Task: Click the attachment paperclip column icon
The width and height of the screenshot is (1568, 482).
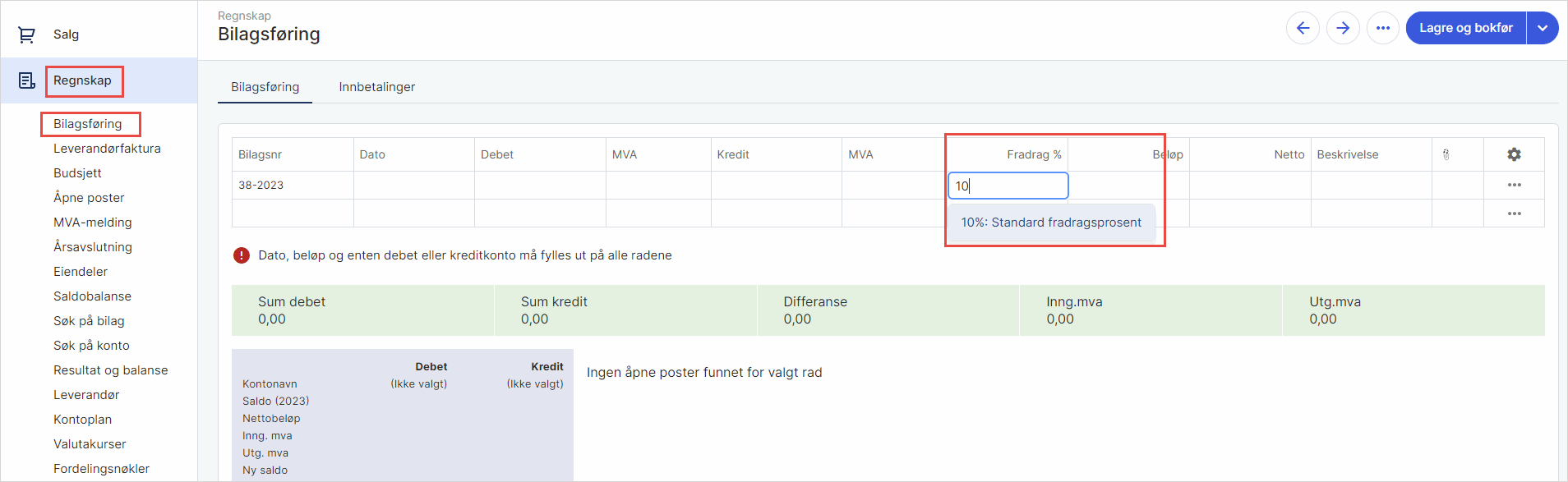Action: click(x=1446, y=154)
